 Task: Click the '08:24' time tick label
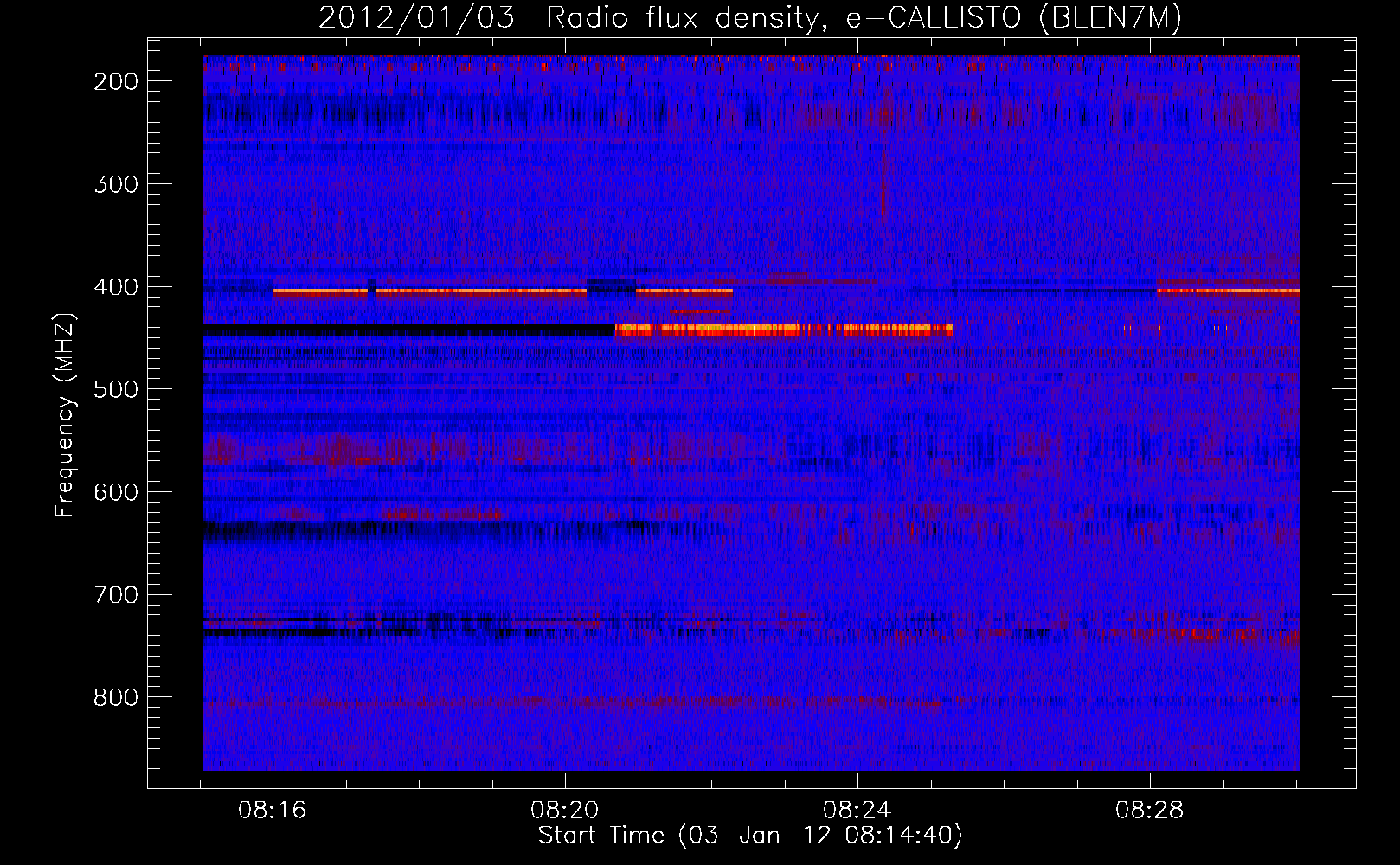[857, 811]
